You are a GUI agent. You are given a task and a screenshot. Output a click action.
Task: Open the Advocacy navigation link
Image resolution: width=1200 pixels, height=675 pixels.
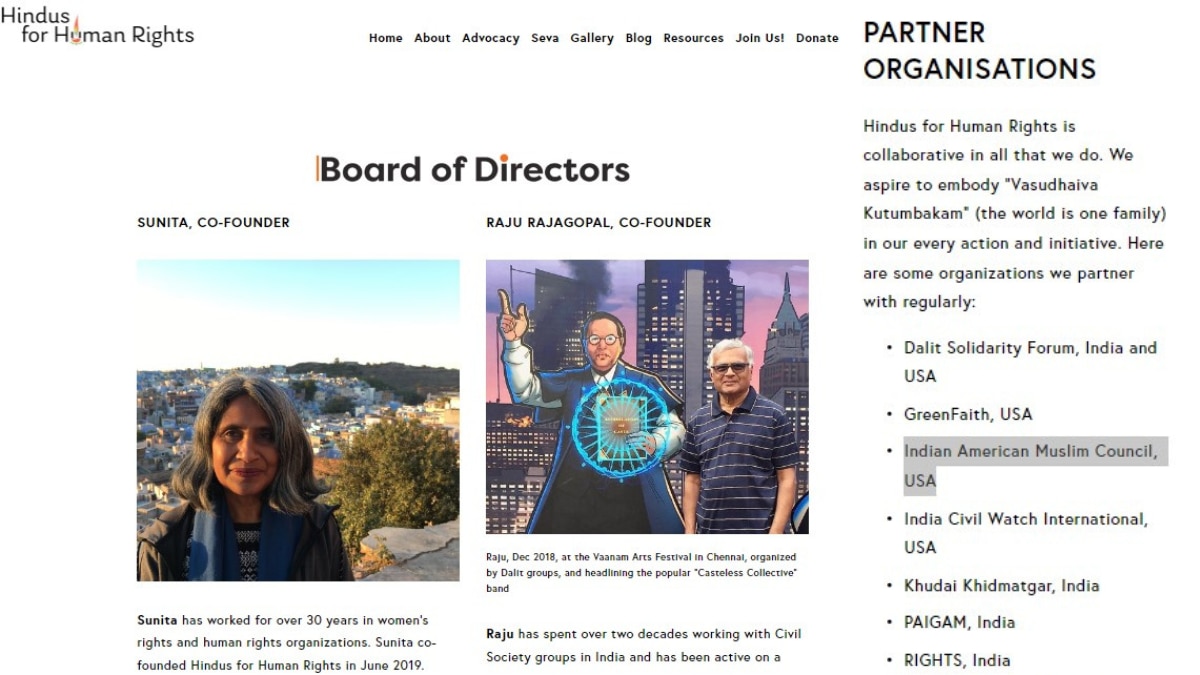click(490, 38)
